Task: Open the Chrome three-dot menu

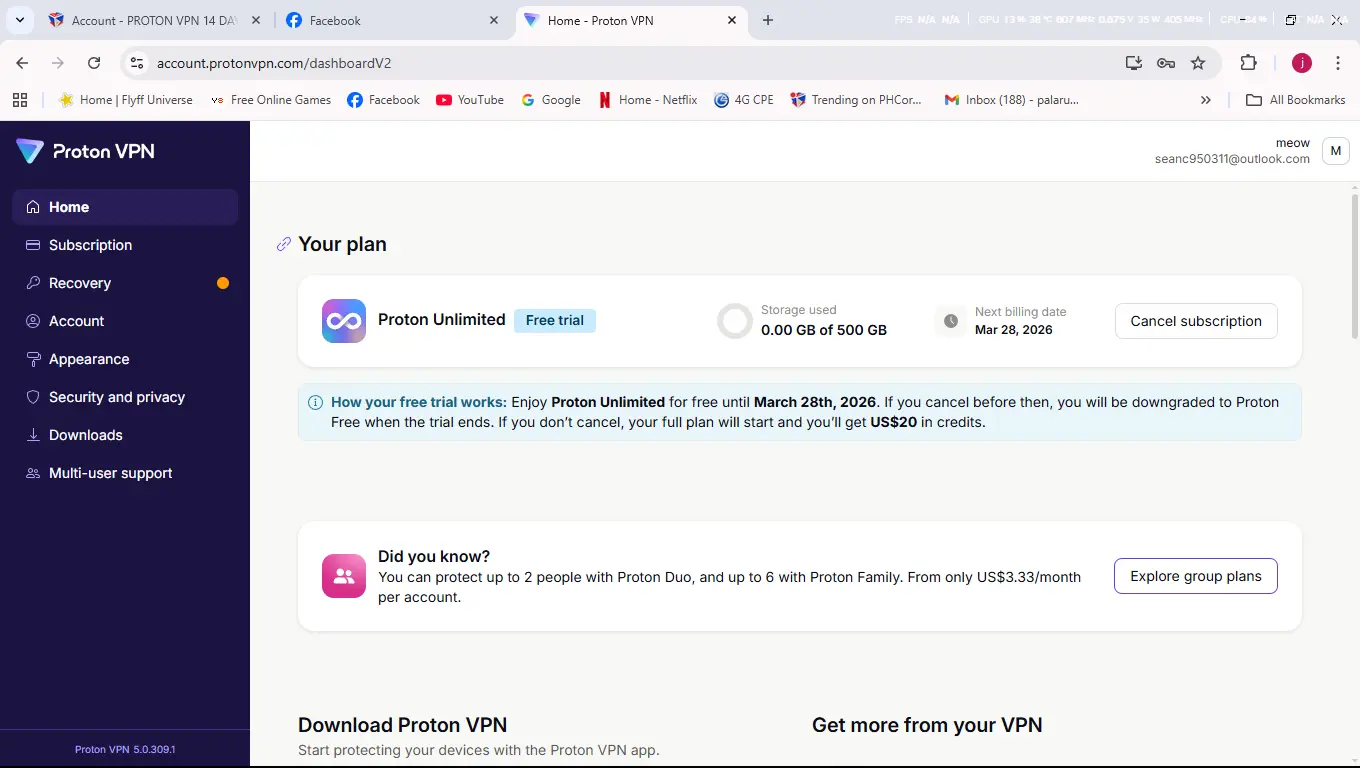Action: click(x=1338, y=63)
